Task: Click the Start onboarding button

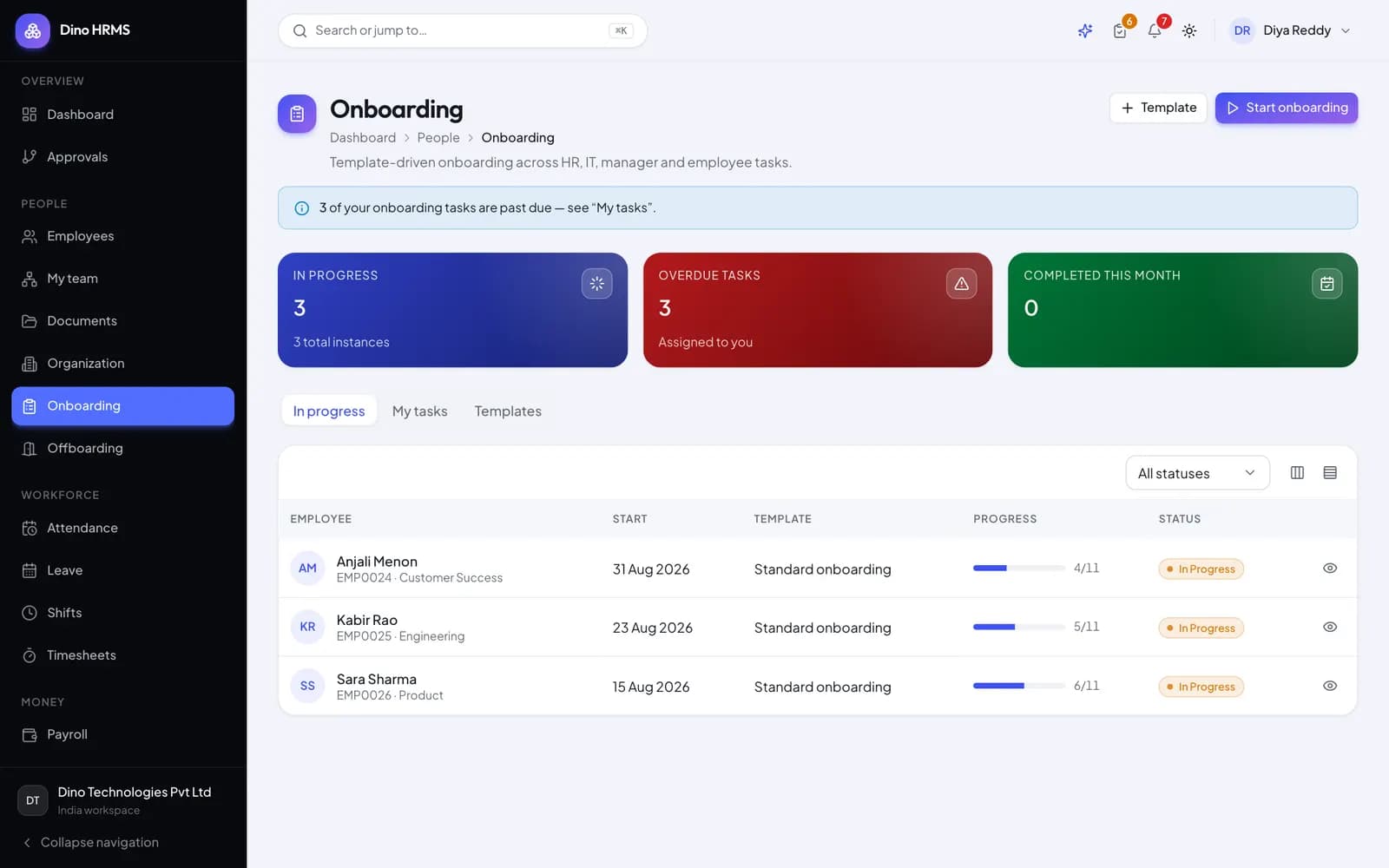Action: 1287,108
